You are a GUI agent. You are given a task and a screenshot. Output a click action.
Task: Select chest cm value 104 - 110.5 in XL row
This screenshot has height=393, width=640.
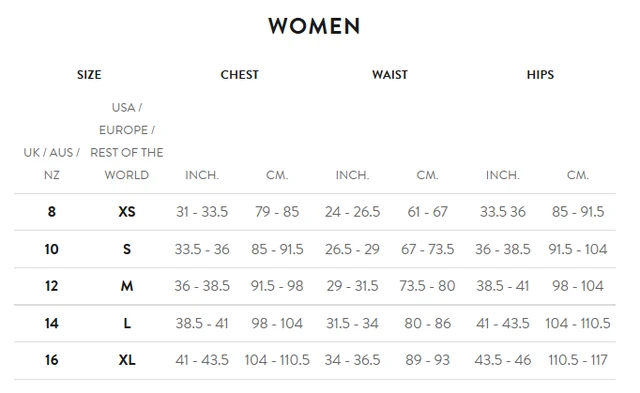[277, 360]
